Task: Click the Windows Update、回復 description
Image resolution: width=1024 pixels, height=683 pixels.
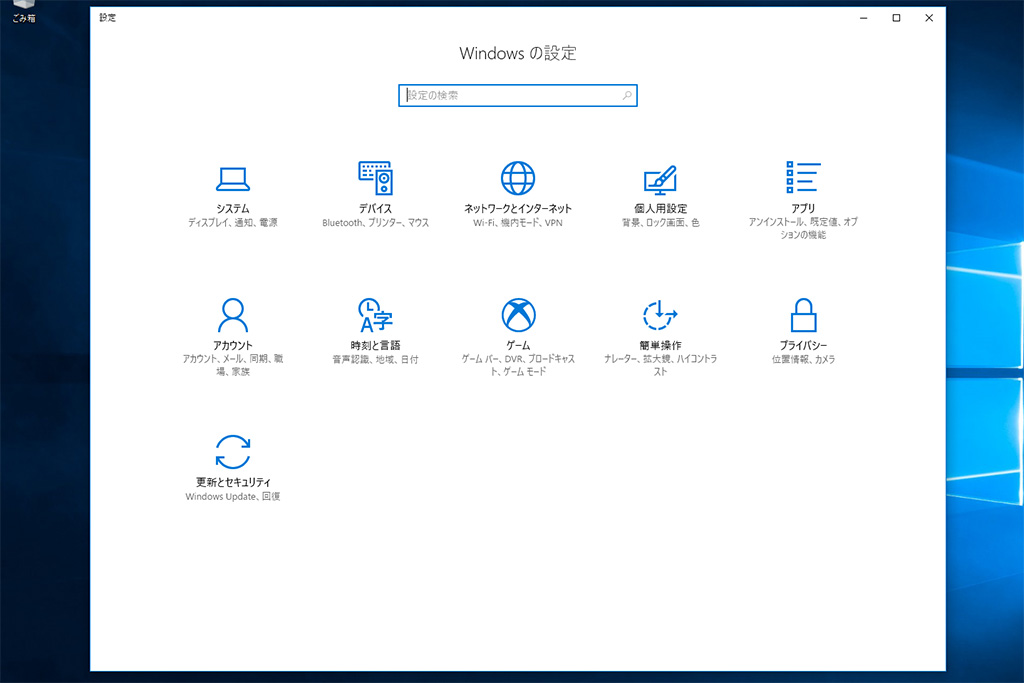Action: [x=232, y=496]
